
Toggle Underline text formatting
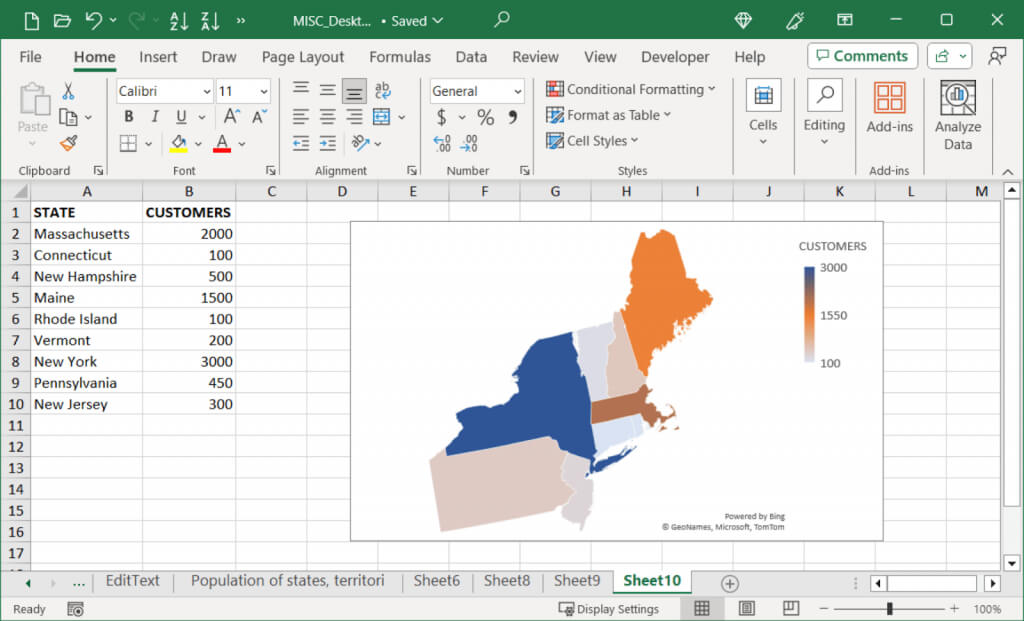point(179,117)
